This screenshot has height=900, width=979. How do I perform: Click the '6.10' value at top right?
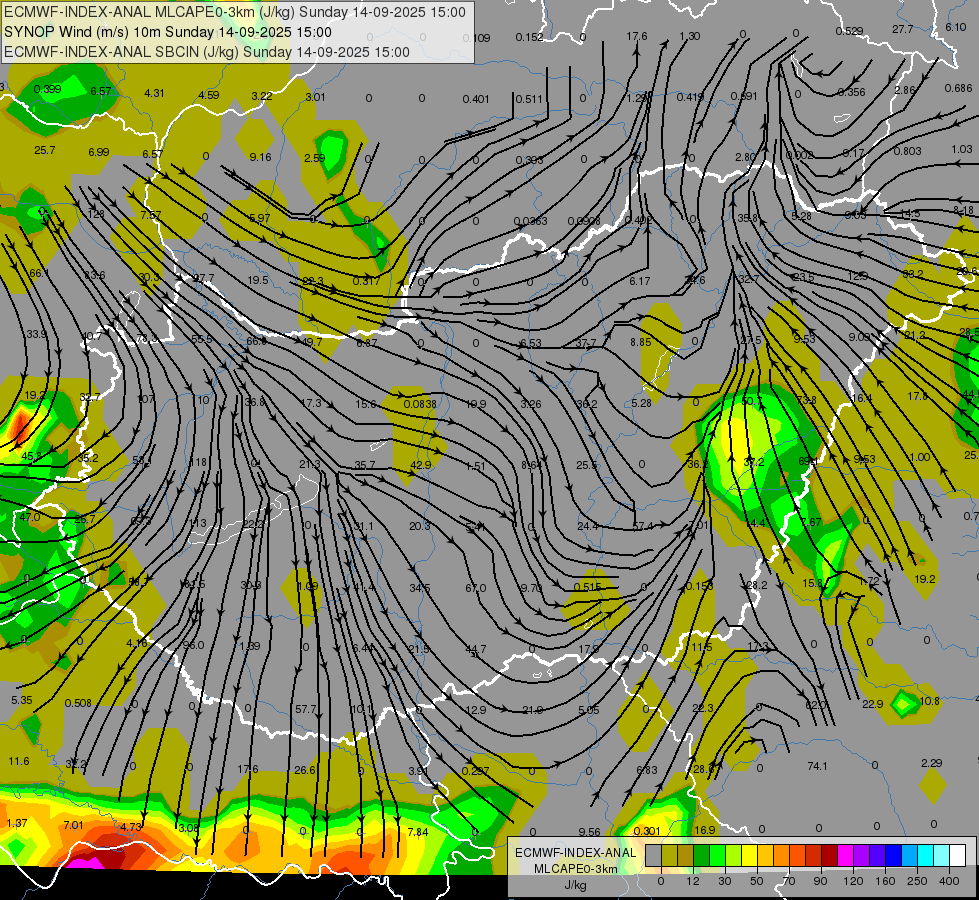956,27
